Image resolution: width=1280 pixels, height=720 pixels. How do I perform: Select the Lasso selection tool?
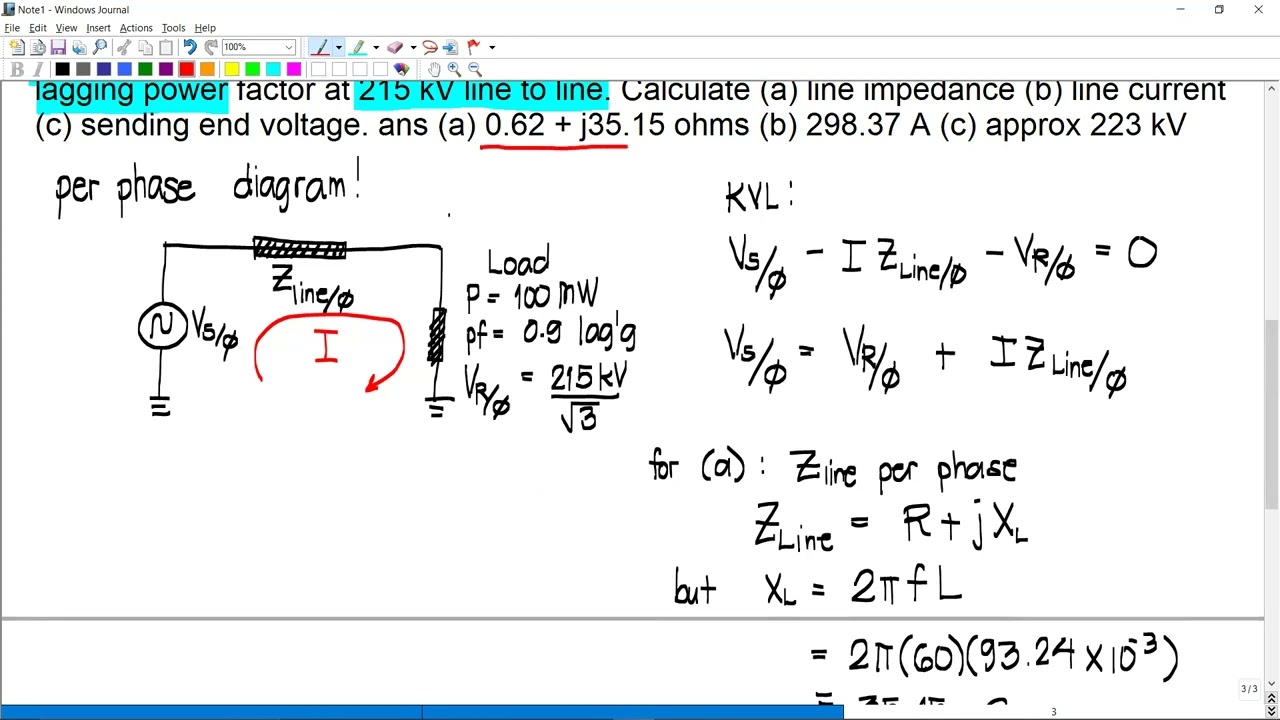430,47
